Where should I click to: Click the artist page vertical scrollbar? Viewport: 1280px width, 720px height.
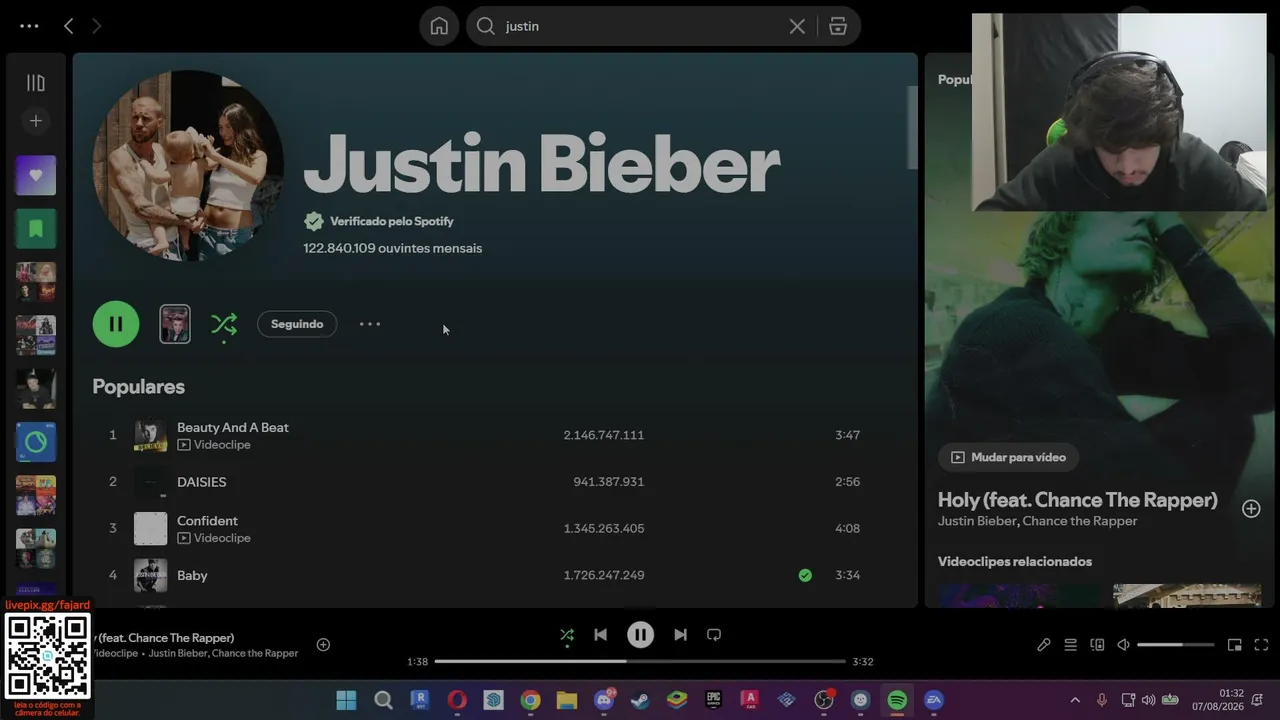[x=912, y=127]
